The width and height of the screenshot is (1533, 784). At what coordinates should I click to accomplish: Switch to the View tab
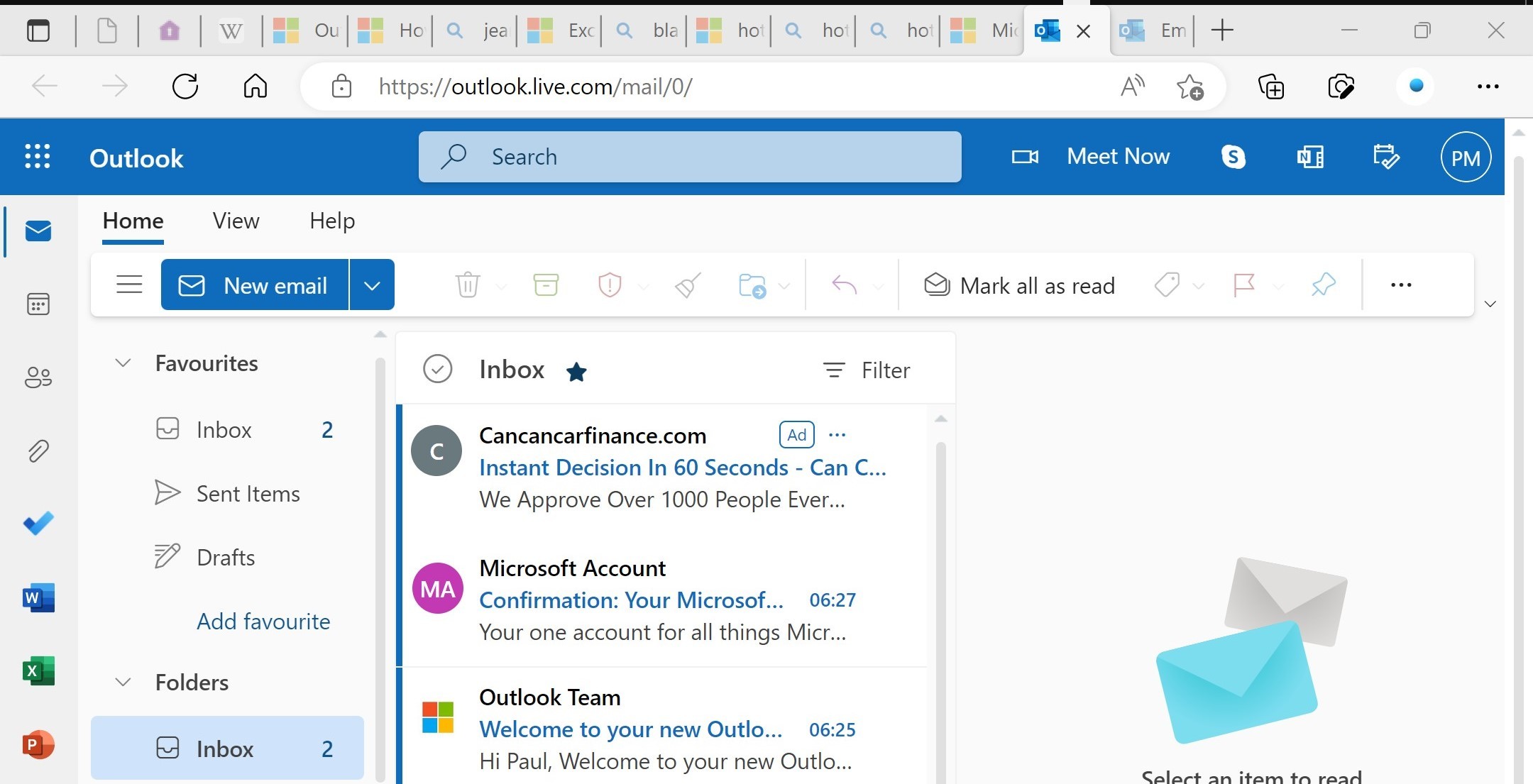coord(236,221)
